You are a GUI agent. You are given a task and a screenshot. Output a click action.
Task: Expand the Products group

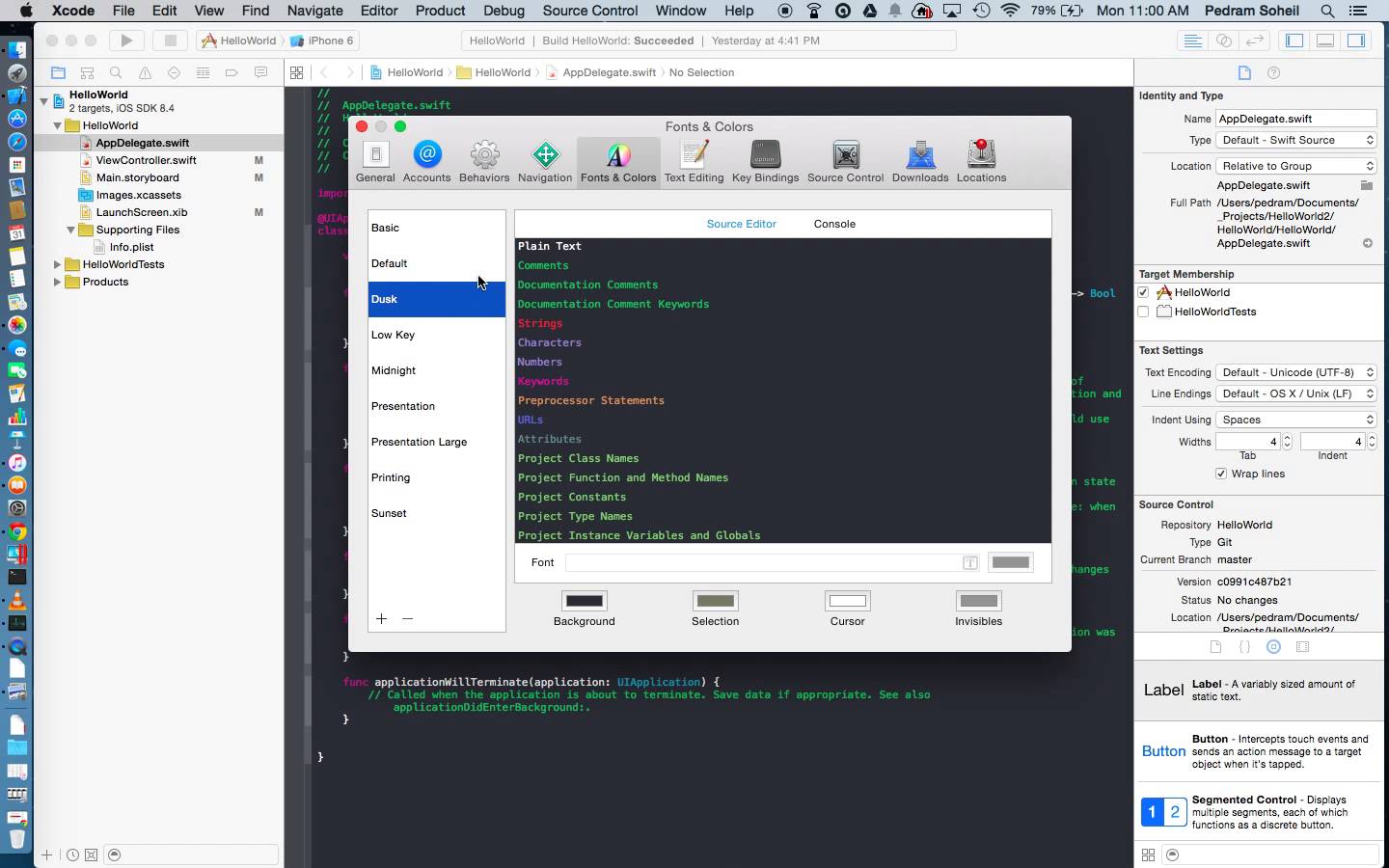[x=57, y=282]
